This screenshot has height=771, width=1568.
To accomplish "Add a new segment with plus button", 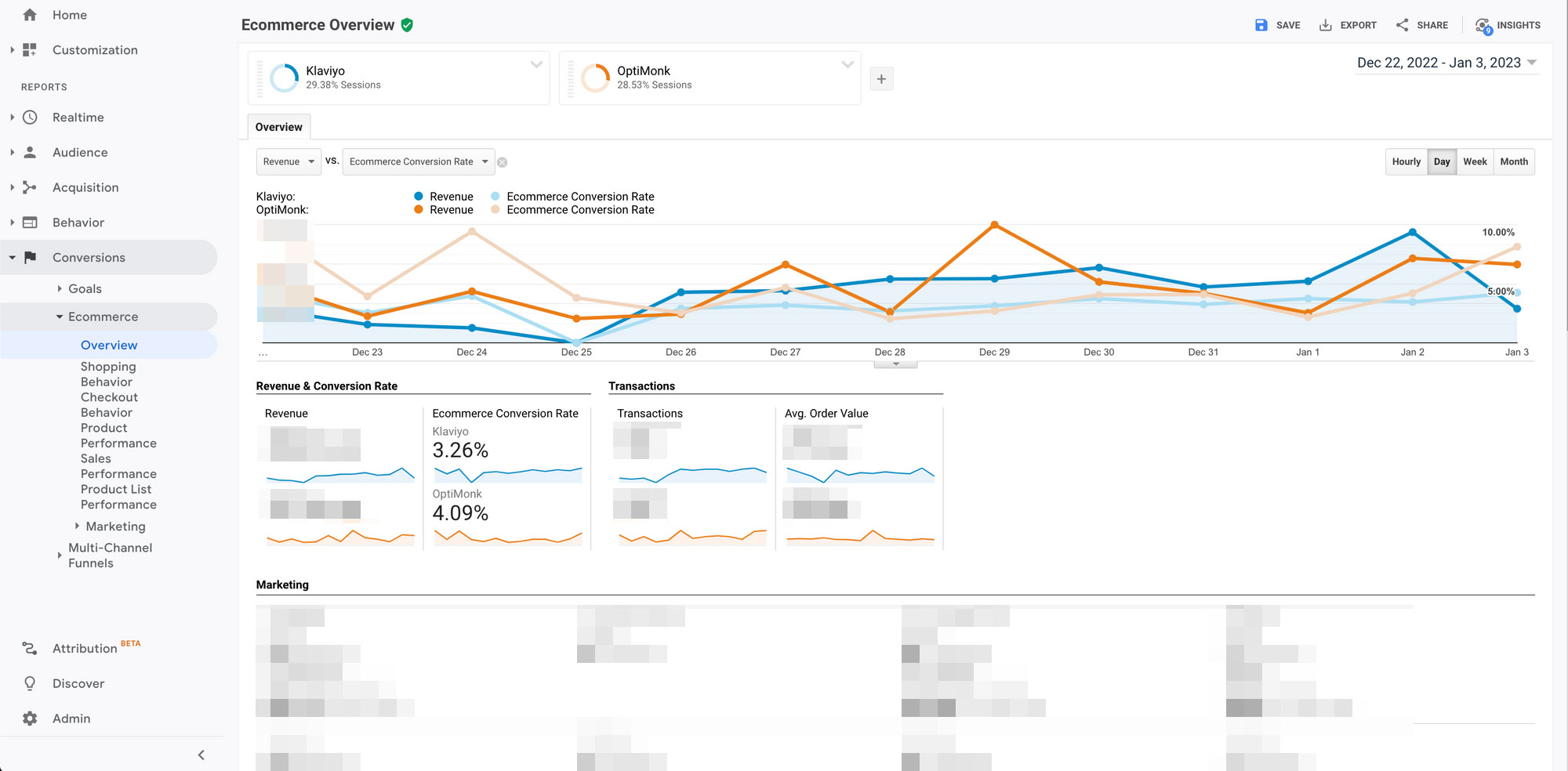I will coord(881,79).
